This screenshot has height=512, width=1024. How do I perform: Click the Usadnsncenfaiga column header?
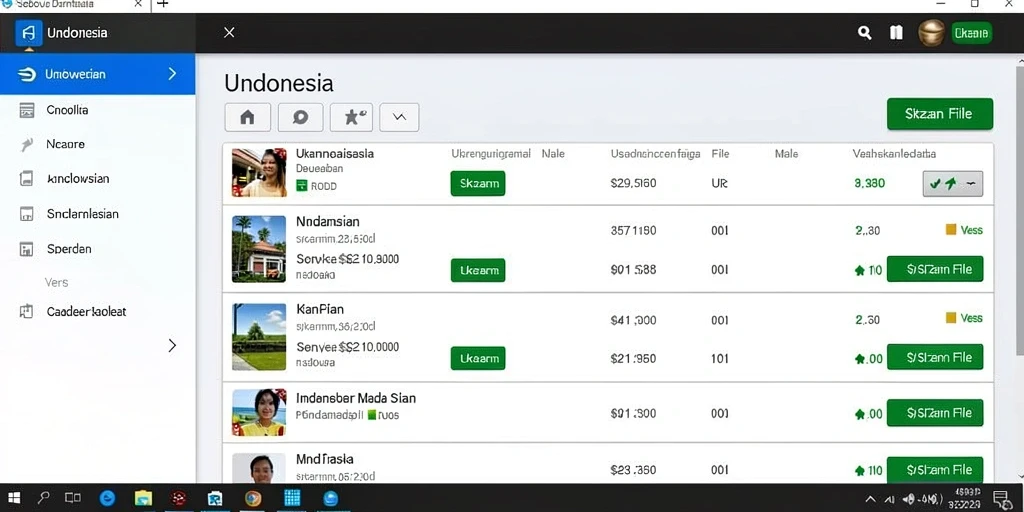tap(656, 154)
